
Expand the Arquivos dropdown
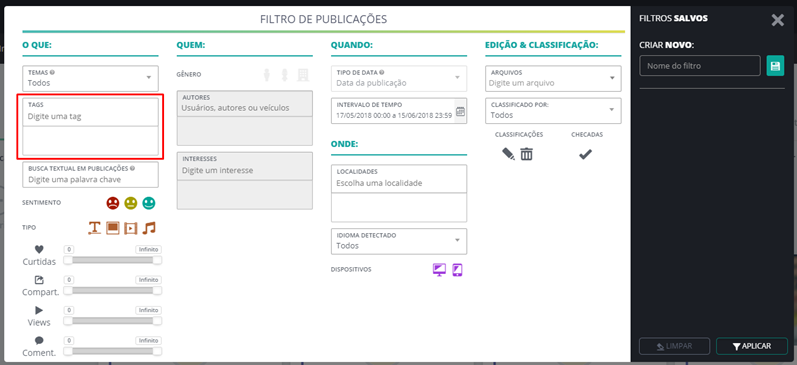[x=553, y=78]
